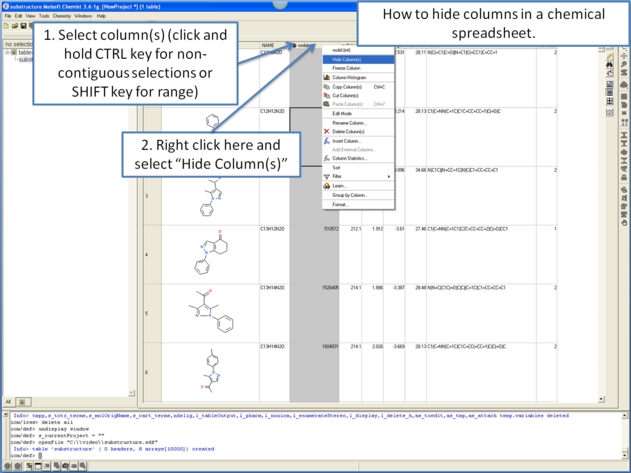Click the Cut Column(s) scissors icon
This screenshot has width=631, height=473.
[x=327, y=95]
